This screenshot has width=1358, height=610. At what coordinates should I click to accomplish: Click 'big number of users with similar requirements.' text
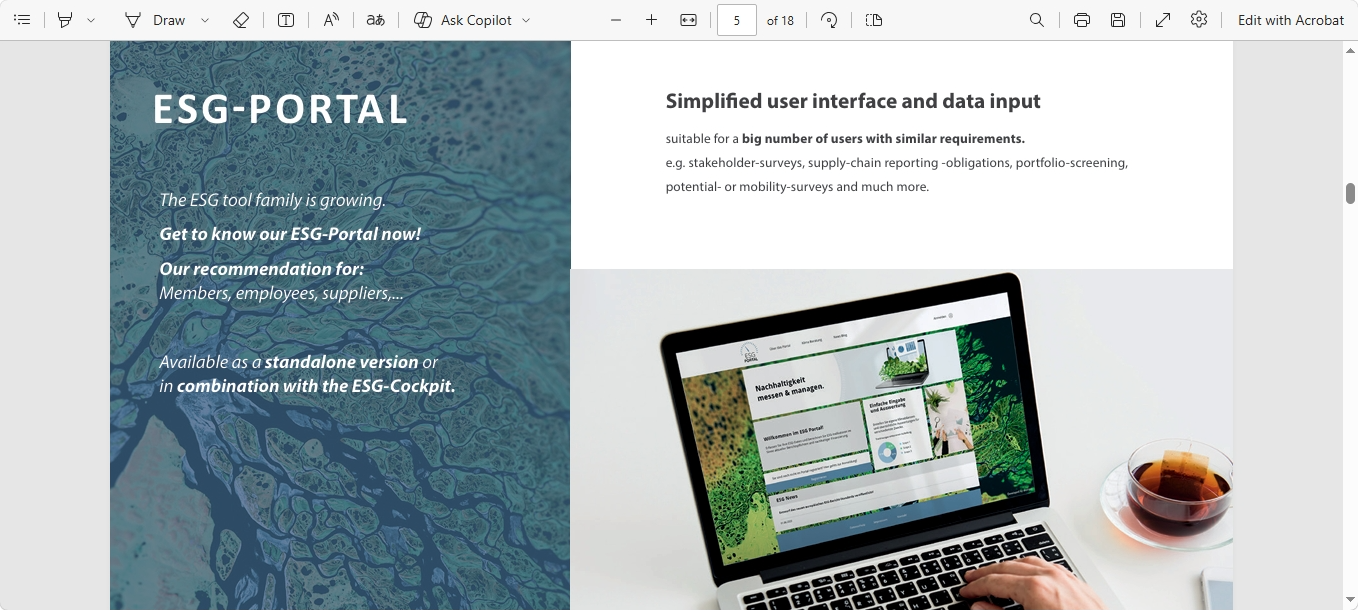(883, 139)
